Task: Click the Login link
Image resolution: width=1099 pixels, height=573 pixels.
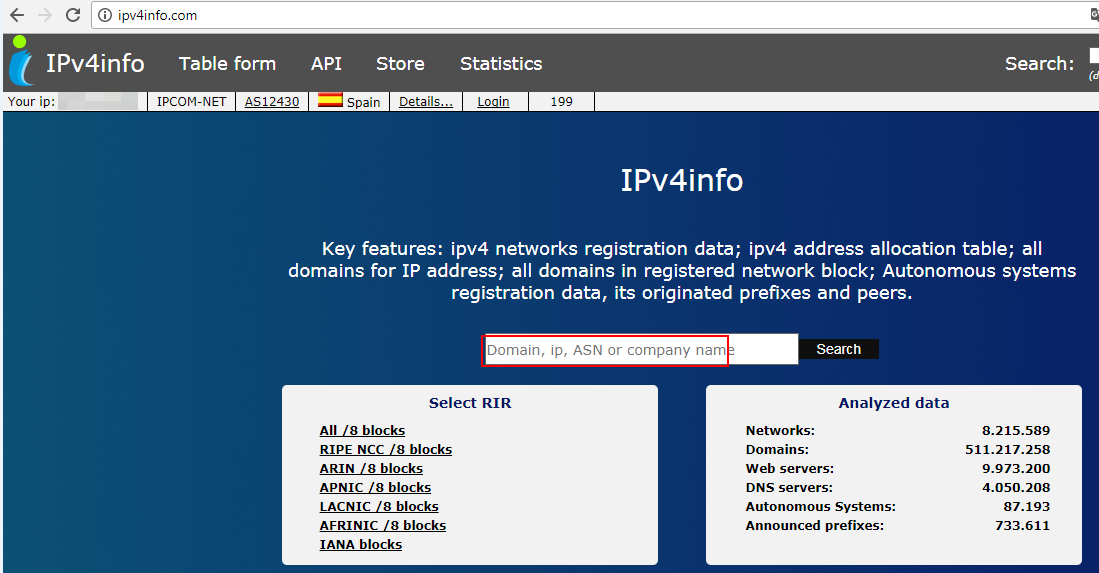Action: (493, 102)
